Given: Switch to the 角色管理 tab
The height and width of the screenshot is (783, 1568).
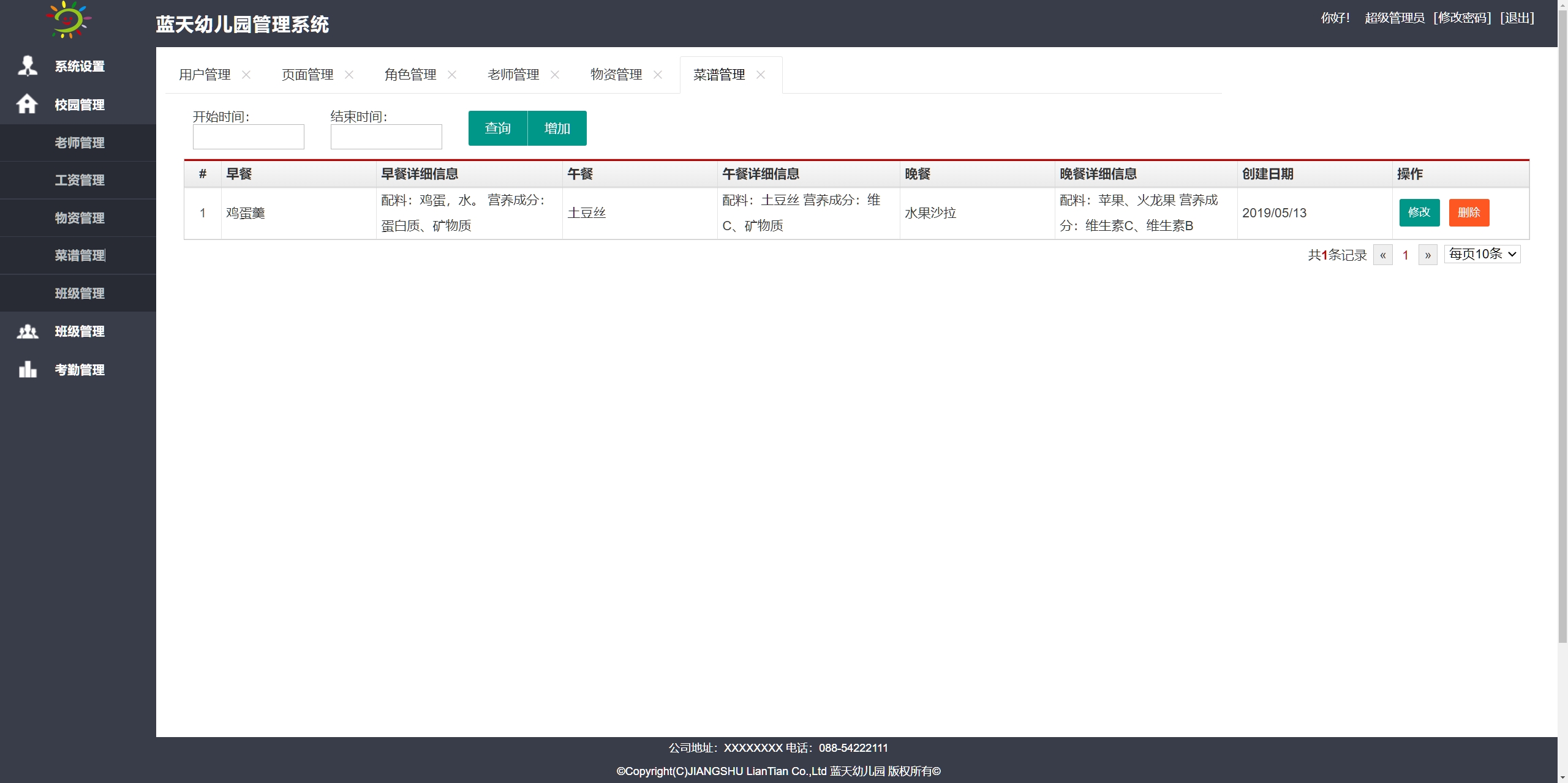Looking at the screenshot, I should coord(410,75).
